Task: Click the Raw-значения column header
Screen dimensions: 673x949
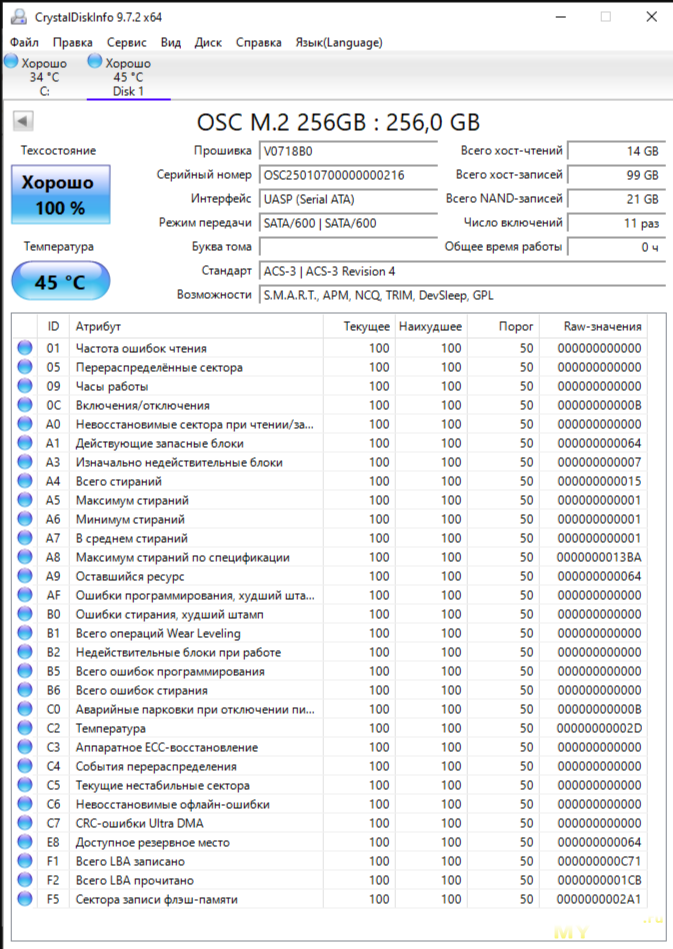Action: coord(600,326)
